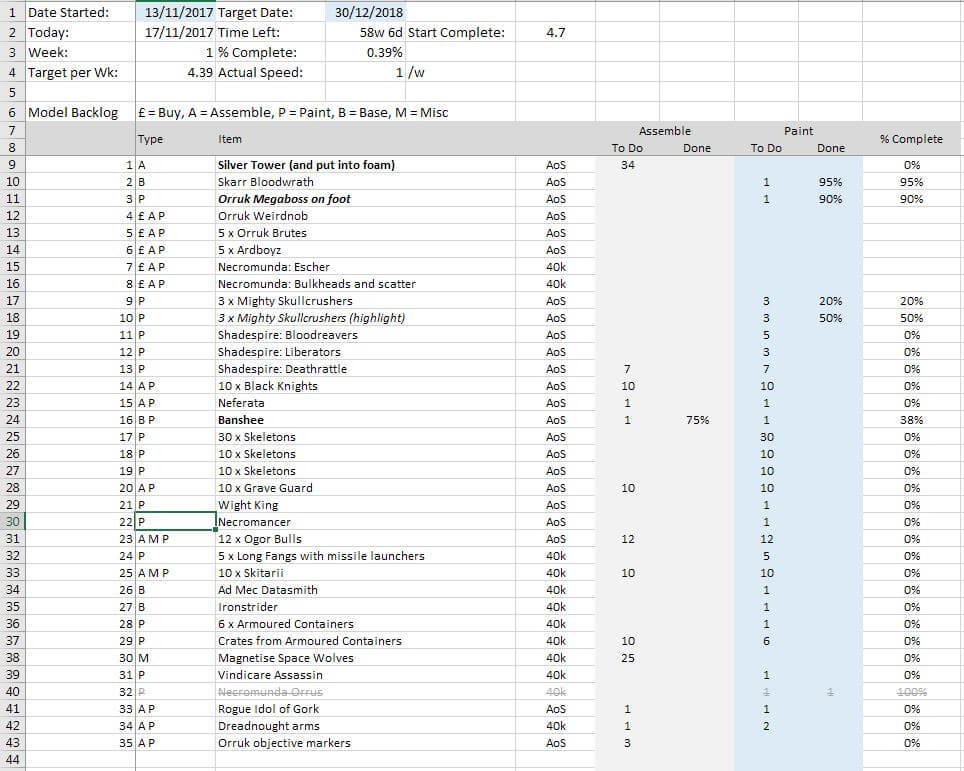Select the "Week:" label cell

click(x=80, y=52)
